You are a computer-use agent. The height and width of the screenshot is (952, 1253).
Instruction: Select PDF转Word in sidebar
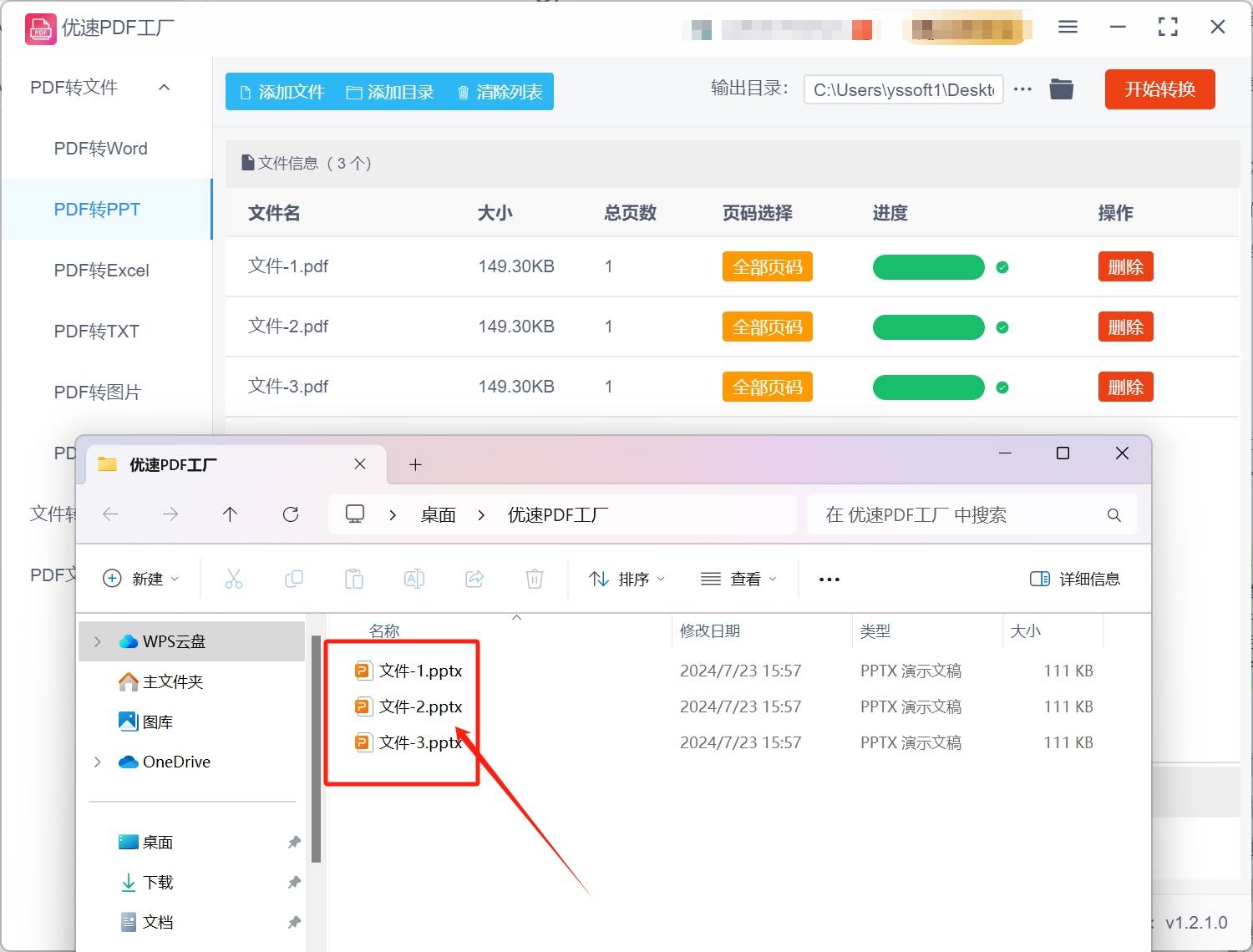[x=101, y=149]
